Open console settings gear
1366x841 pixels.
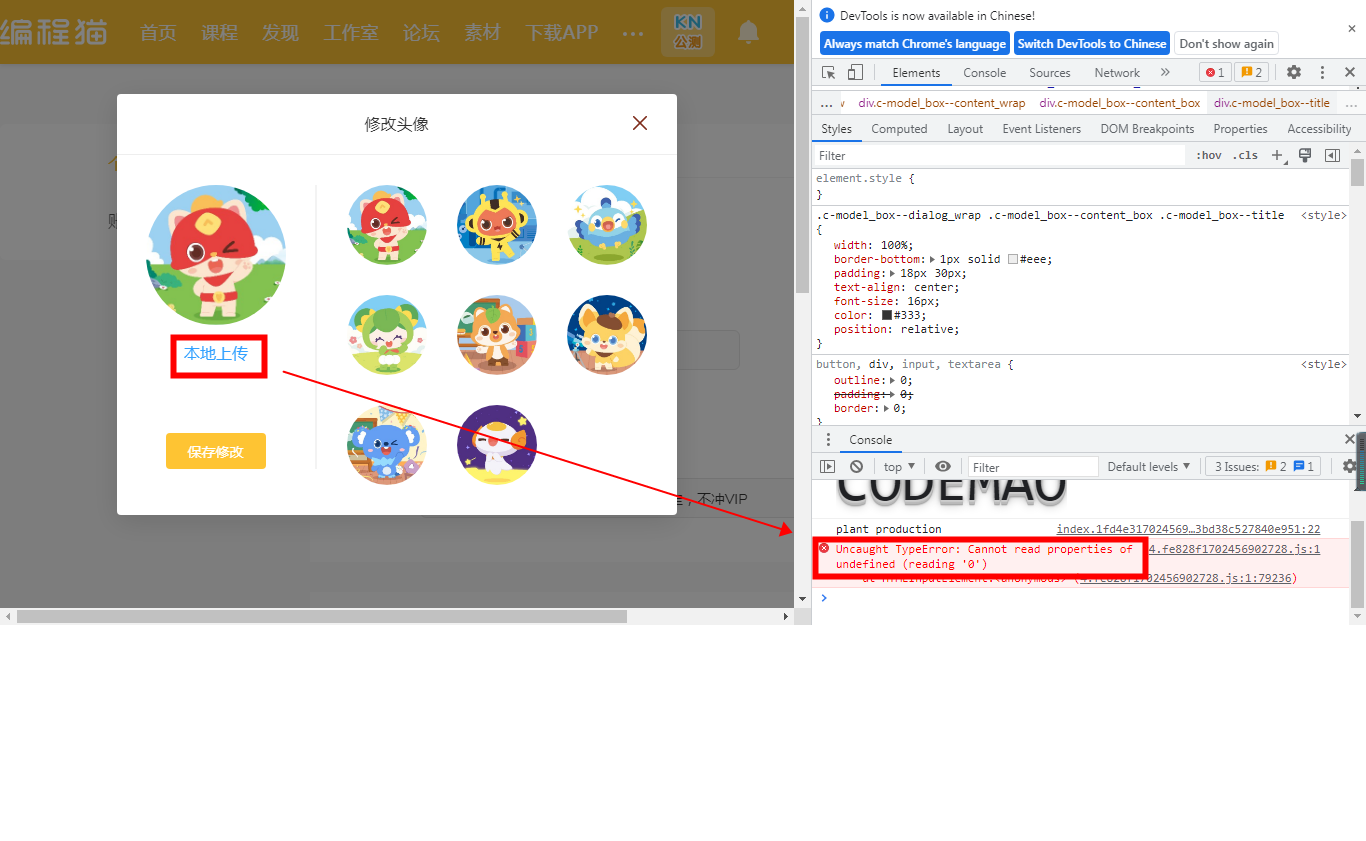(1349, 466)
